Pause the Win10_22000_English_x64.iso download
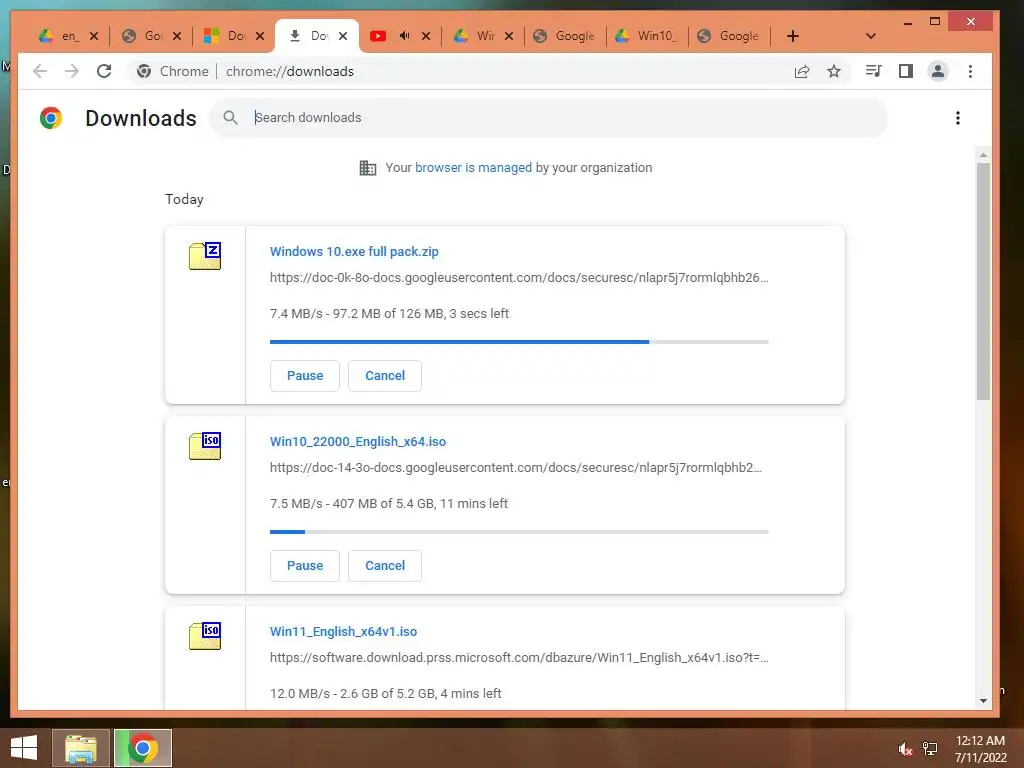Viewport: 1024px width, 768px height. [305, 566]
